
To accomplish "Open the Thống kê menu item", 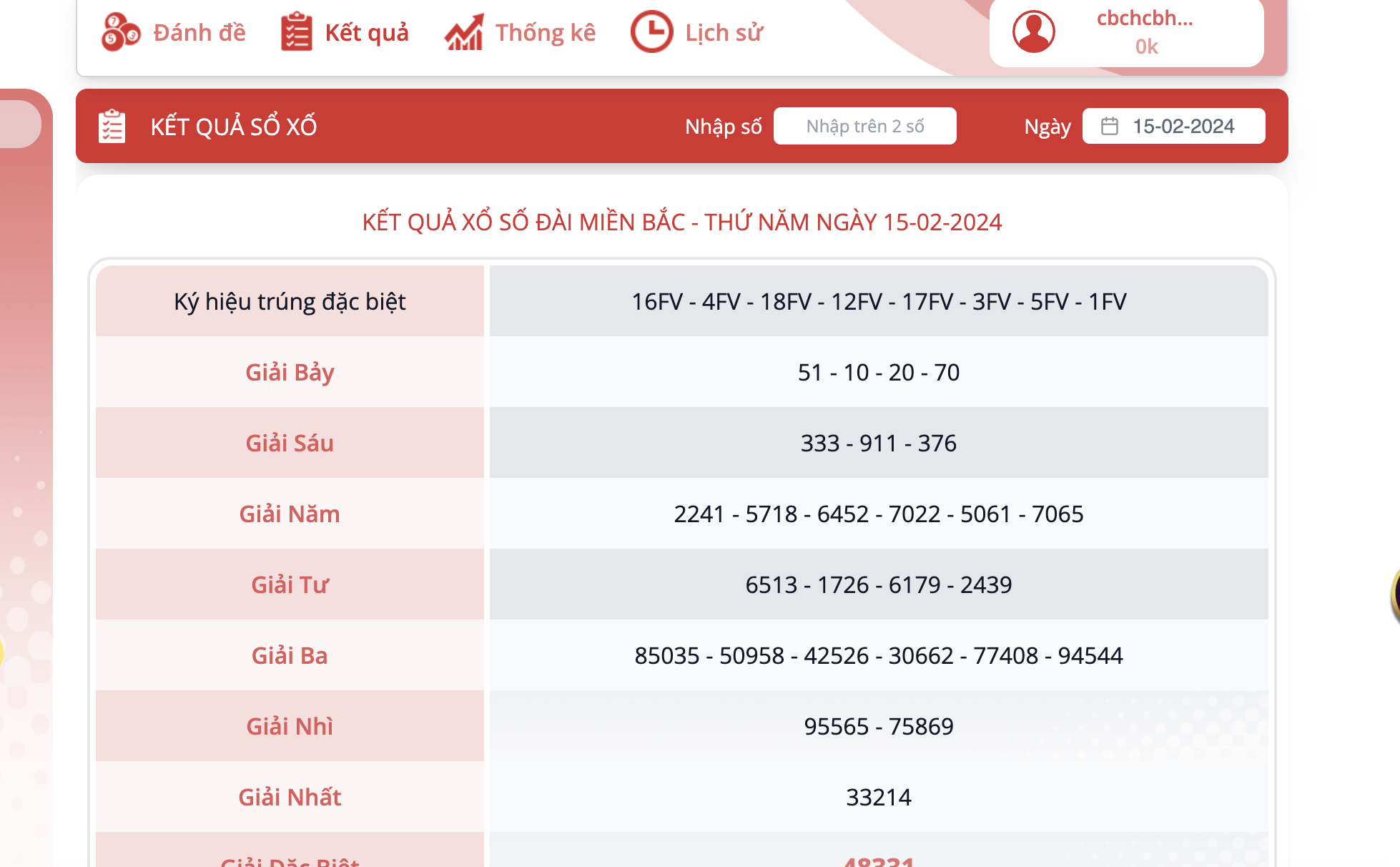I will (x=546, y=31).
